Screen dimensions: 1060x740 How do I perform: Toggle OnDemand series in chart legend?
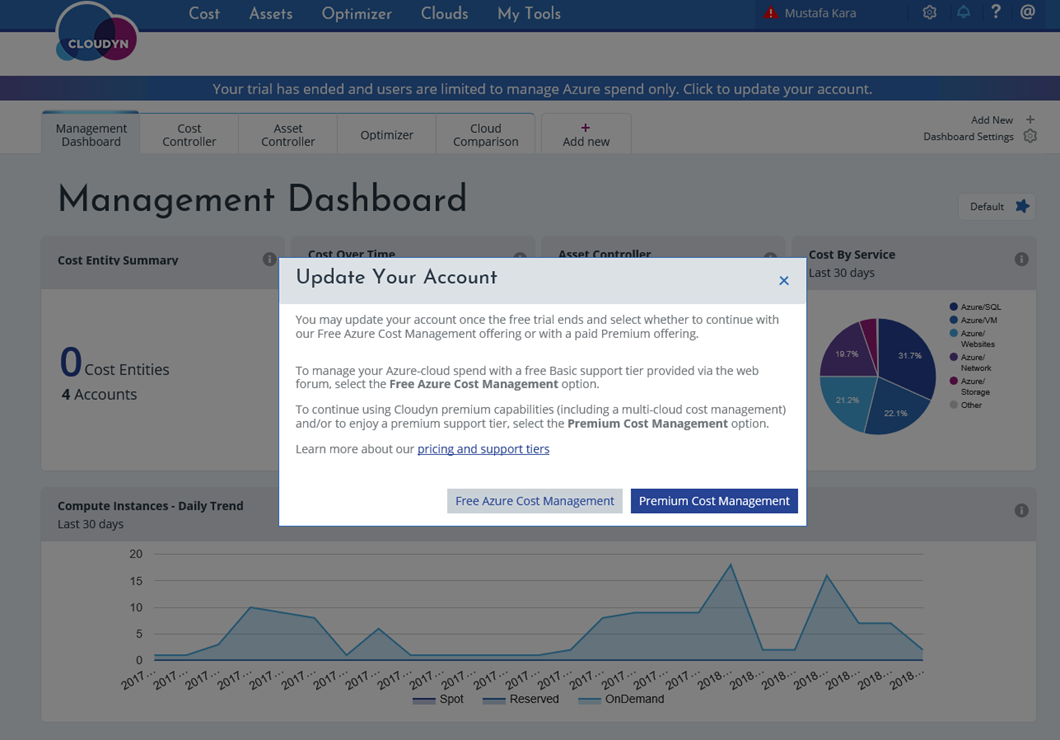(x=621, y=699)
